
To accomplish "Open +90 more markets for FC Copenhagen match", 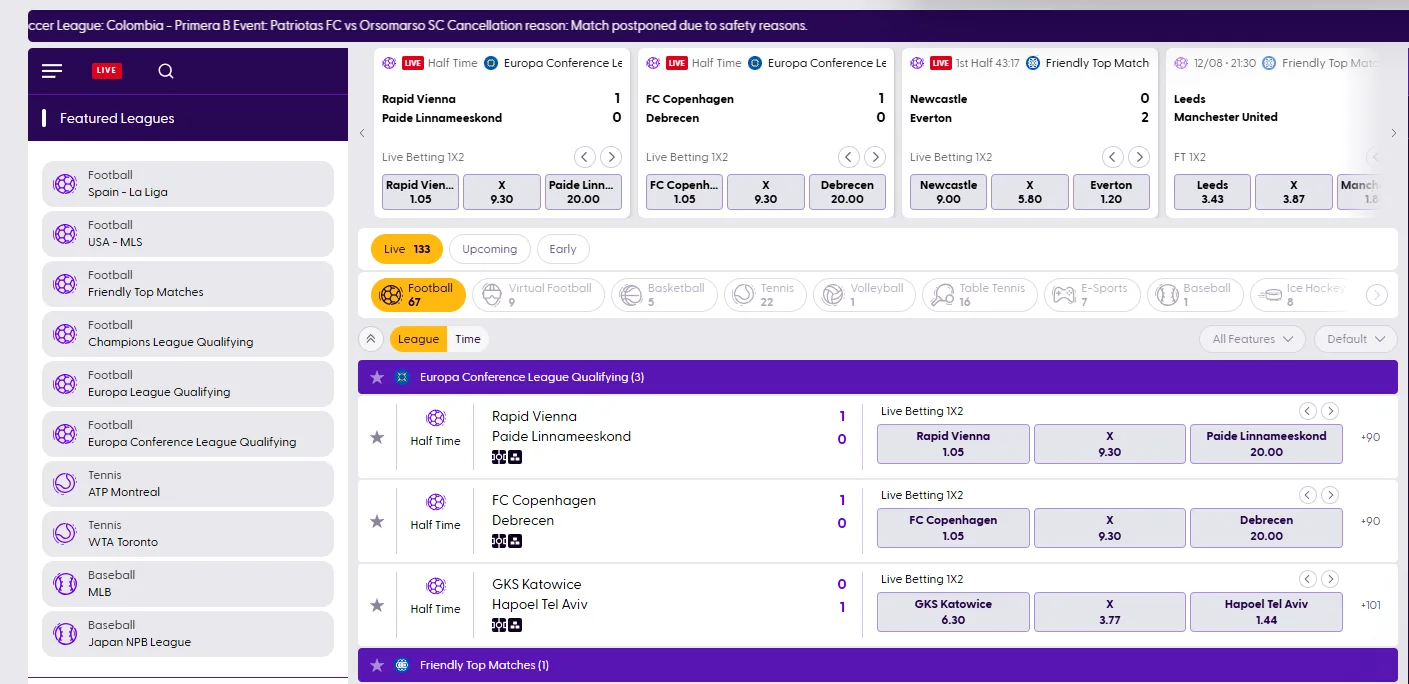I will (x=1370, y=521).
